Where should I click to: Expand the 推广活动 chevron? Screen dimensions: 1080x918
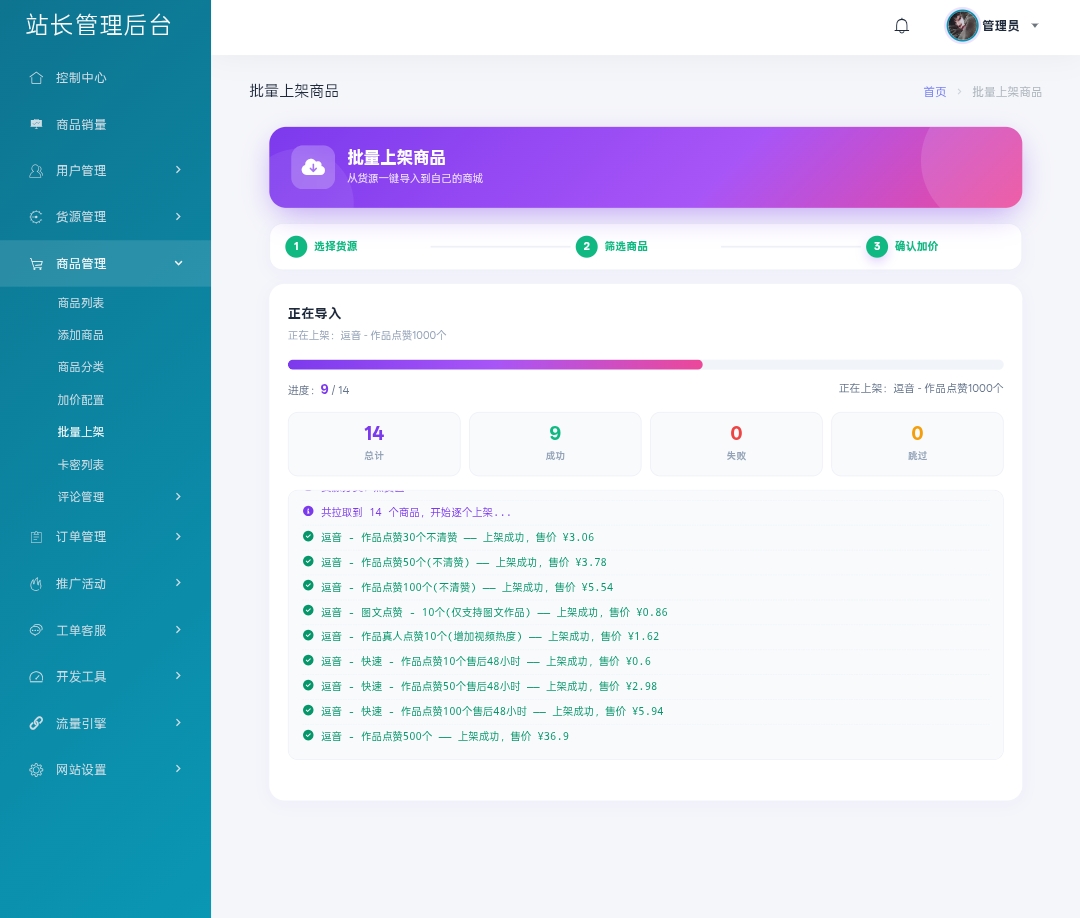178,583
